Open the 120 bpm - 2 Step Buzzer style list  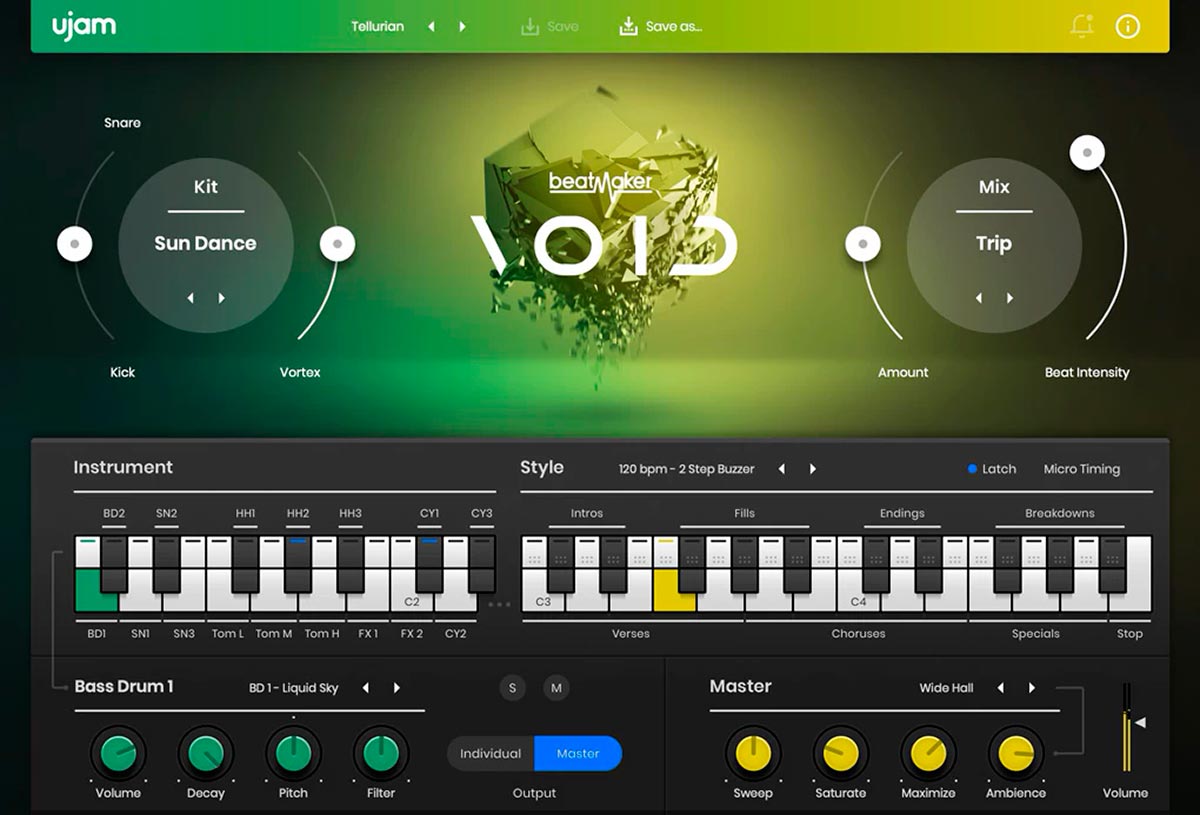pyautogui.click(x=686, y=469)
